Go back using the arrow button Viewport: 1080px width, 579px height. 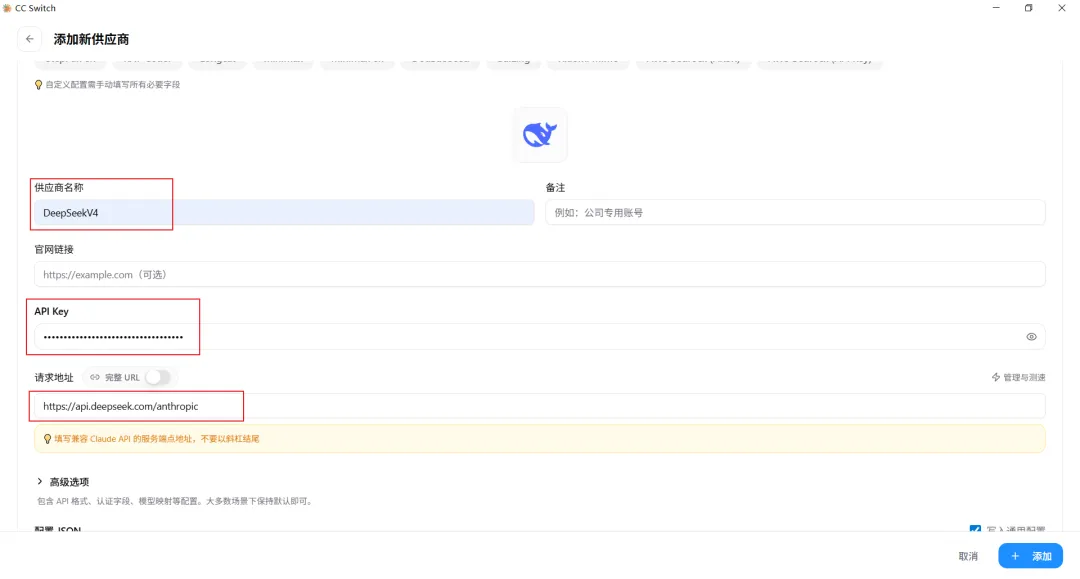click(x=30, y=39)
